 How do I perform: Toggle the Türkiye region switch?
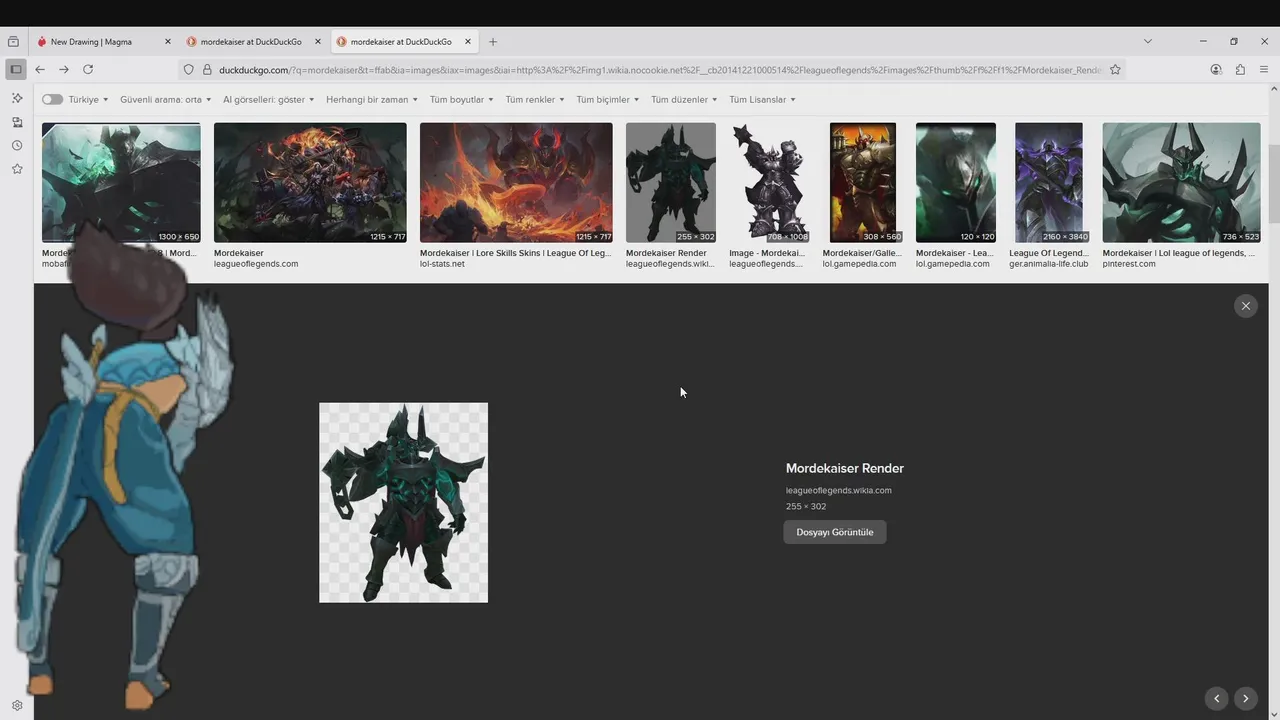tap(52, 100)
